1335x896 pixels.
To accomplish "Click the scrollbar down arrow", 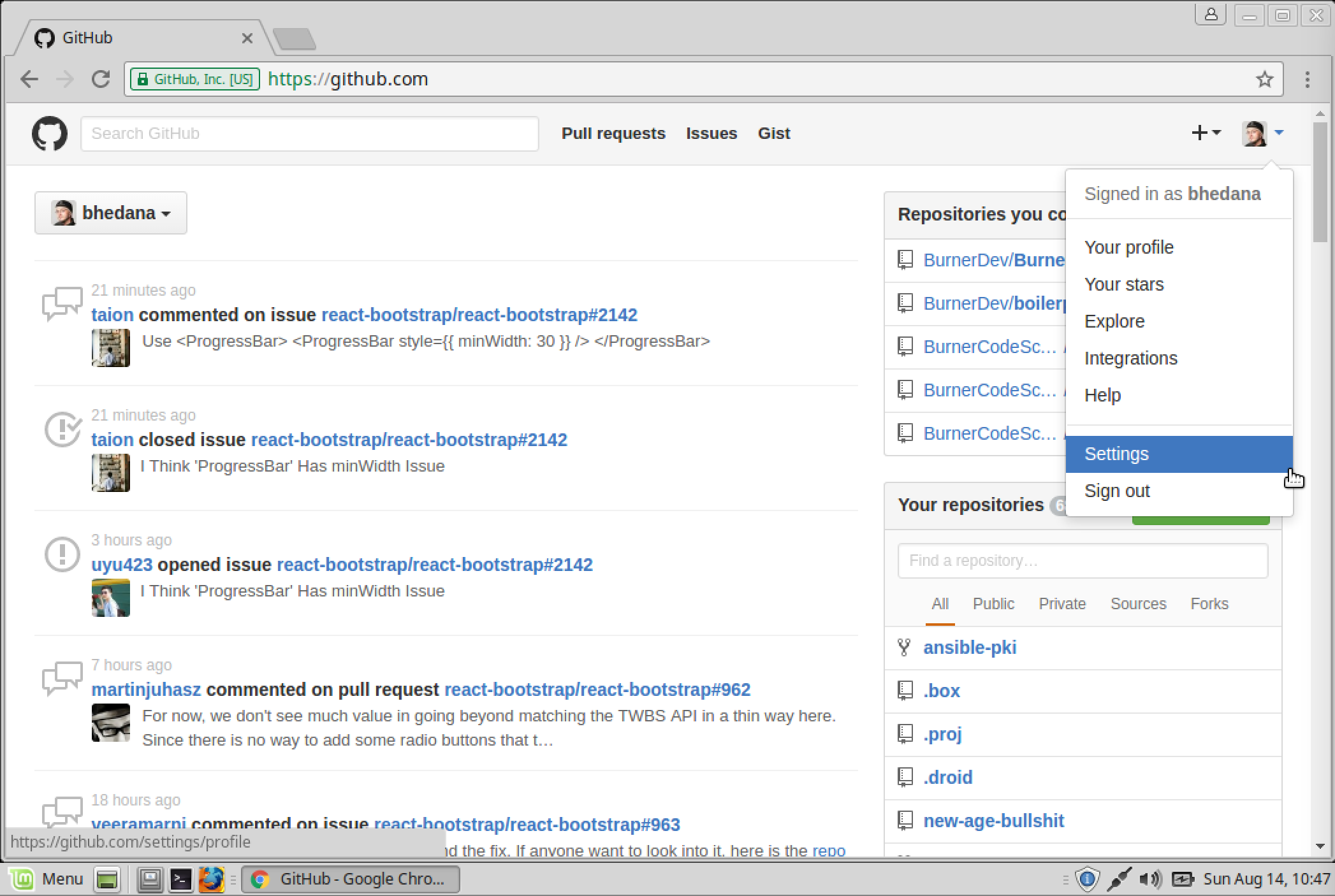I will click(1320, 846).
